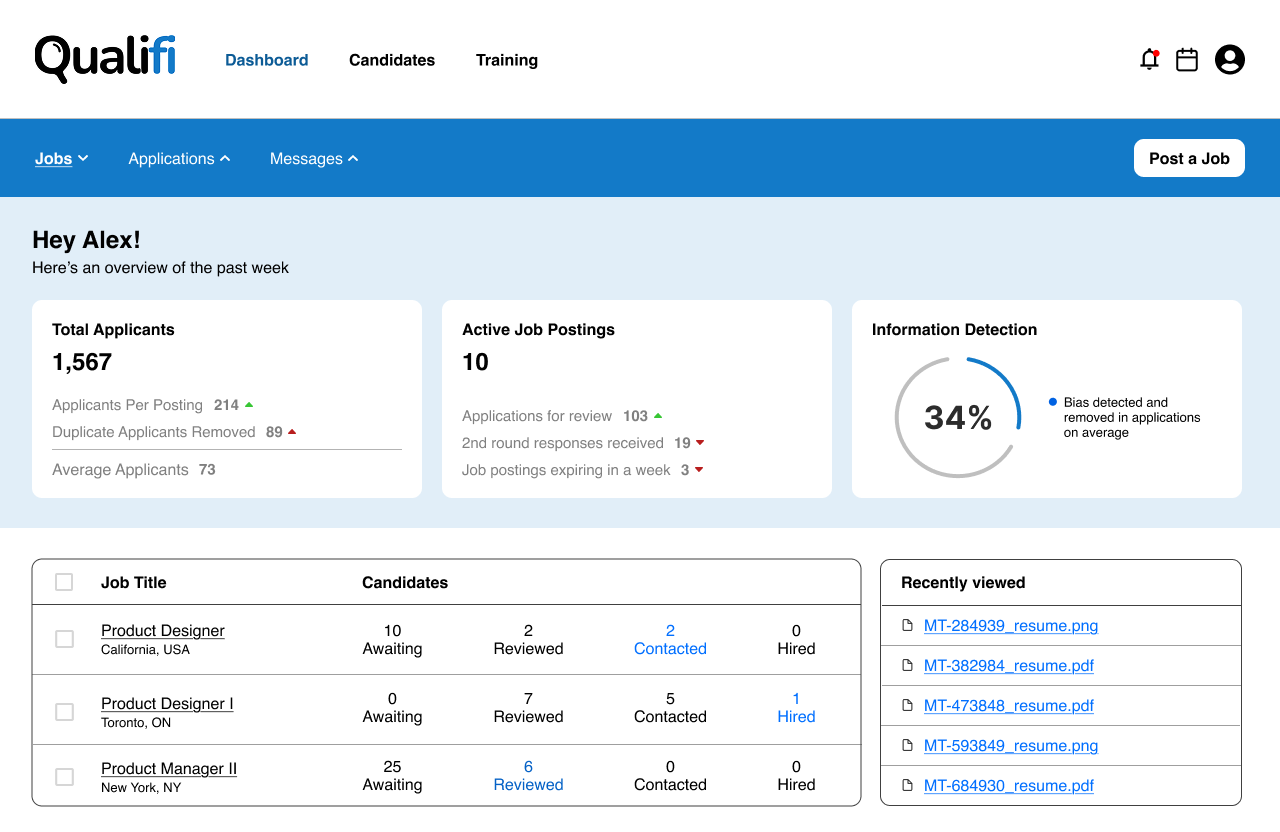Click file icon beside MT-684930_resume.pdf
The image size is (1280, 832).
coord(908,786)
